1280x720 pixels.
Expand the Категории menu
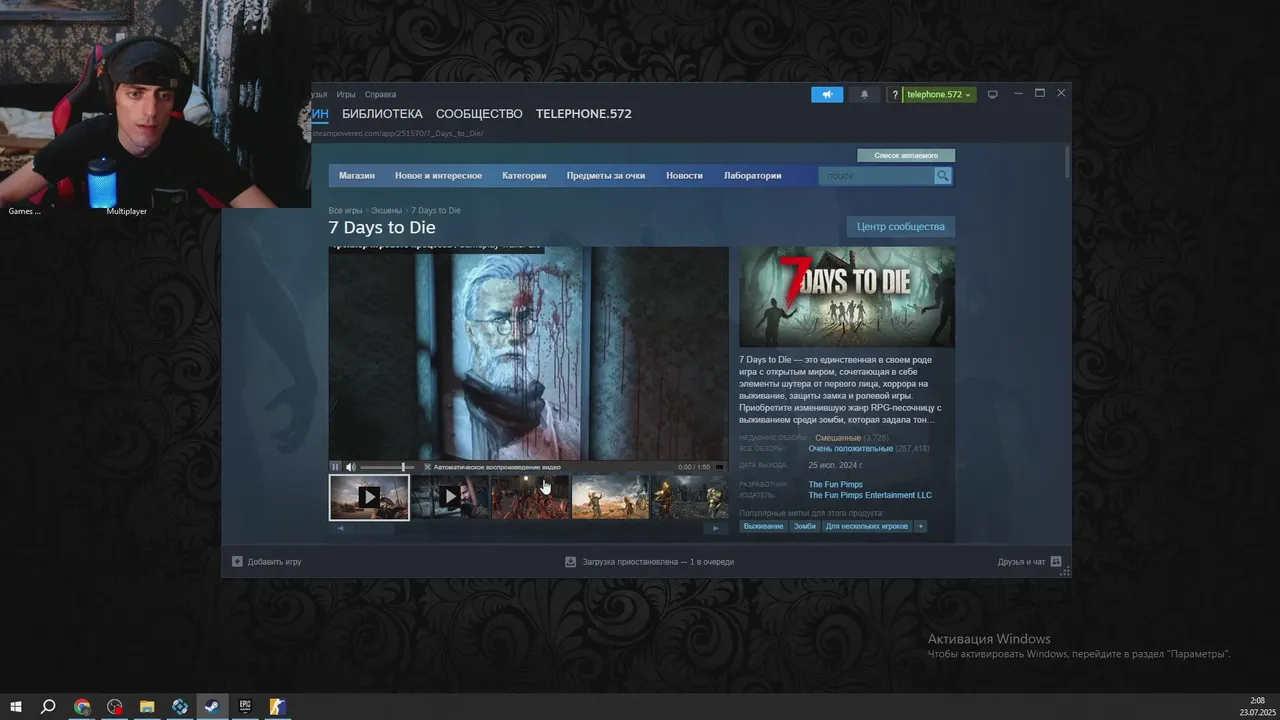pos(524,176)
